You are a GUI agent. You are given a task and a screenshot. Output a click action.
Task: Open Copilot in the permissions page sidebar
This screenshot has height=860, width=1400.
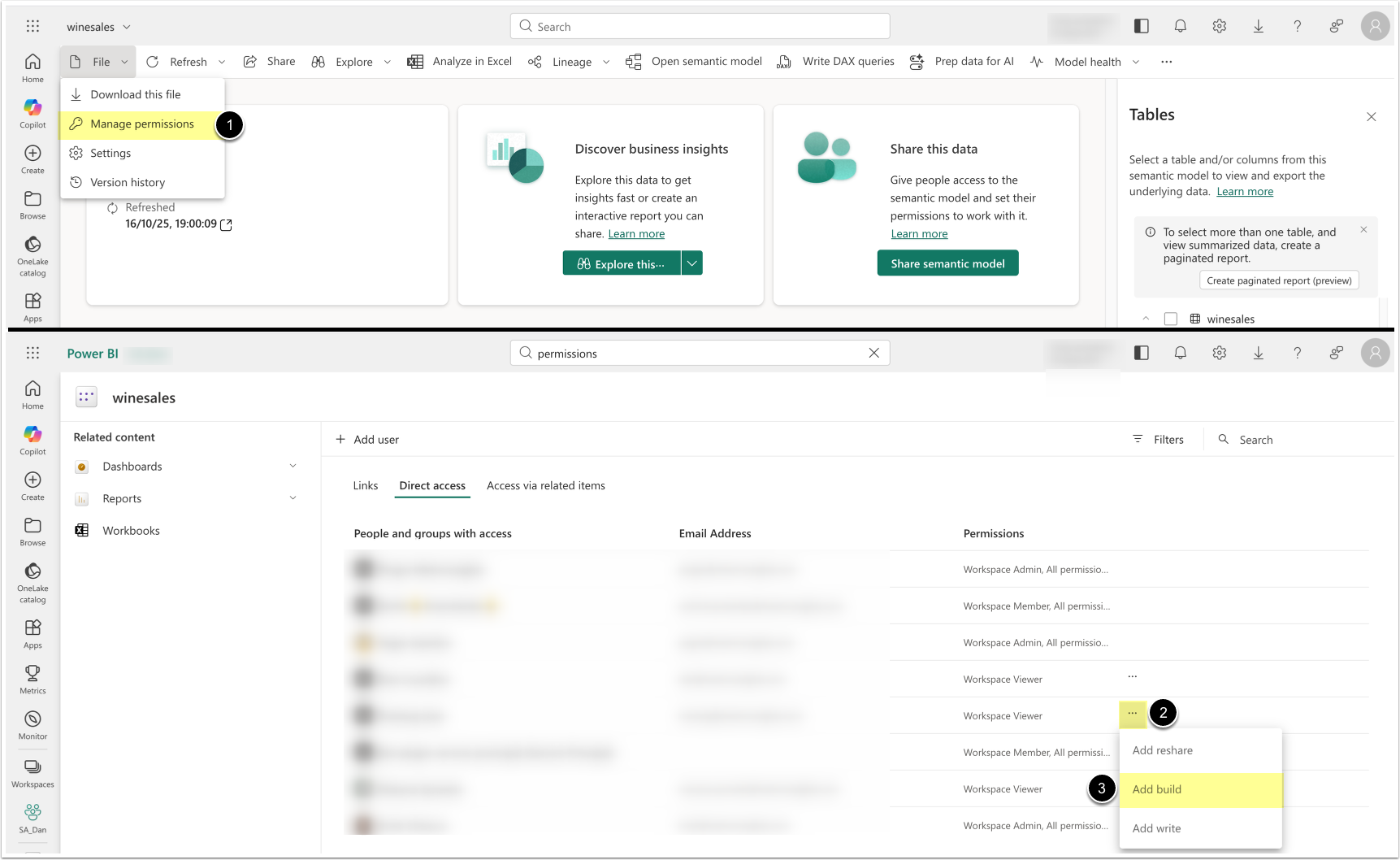pos(33,441)
